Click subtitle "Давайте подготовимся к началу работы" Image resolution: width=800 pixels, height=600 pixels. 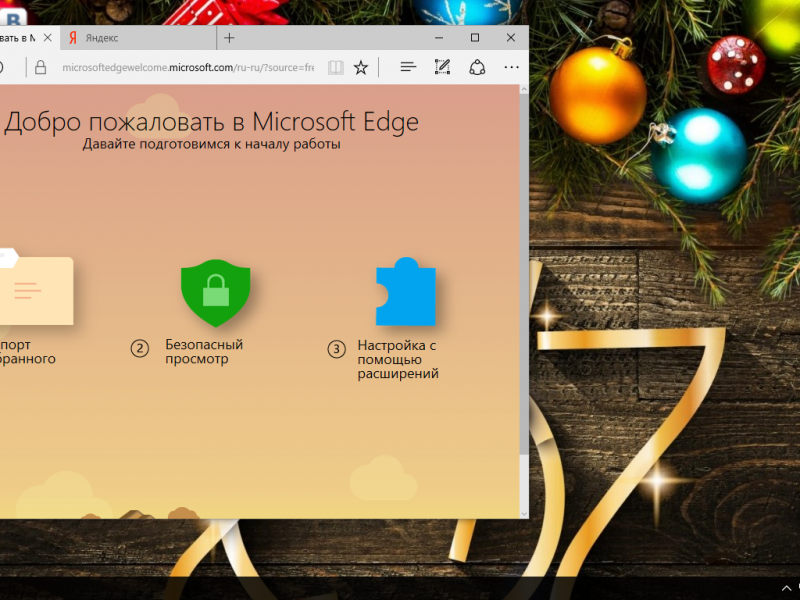click(211, 144)
